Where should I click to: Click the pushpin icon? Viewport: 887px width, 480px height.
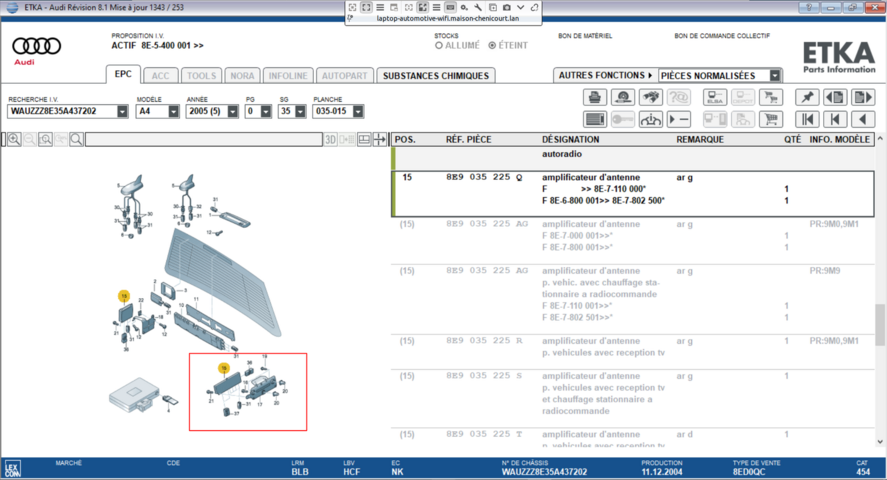(807, 97)
